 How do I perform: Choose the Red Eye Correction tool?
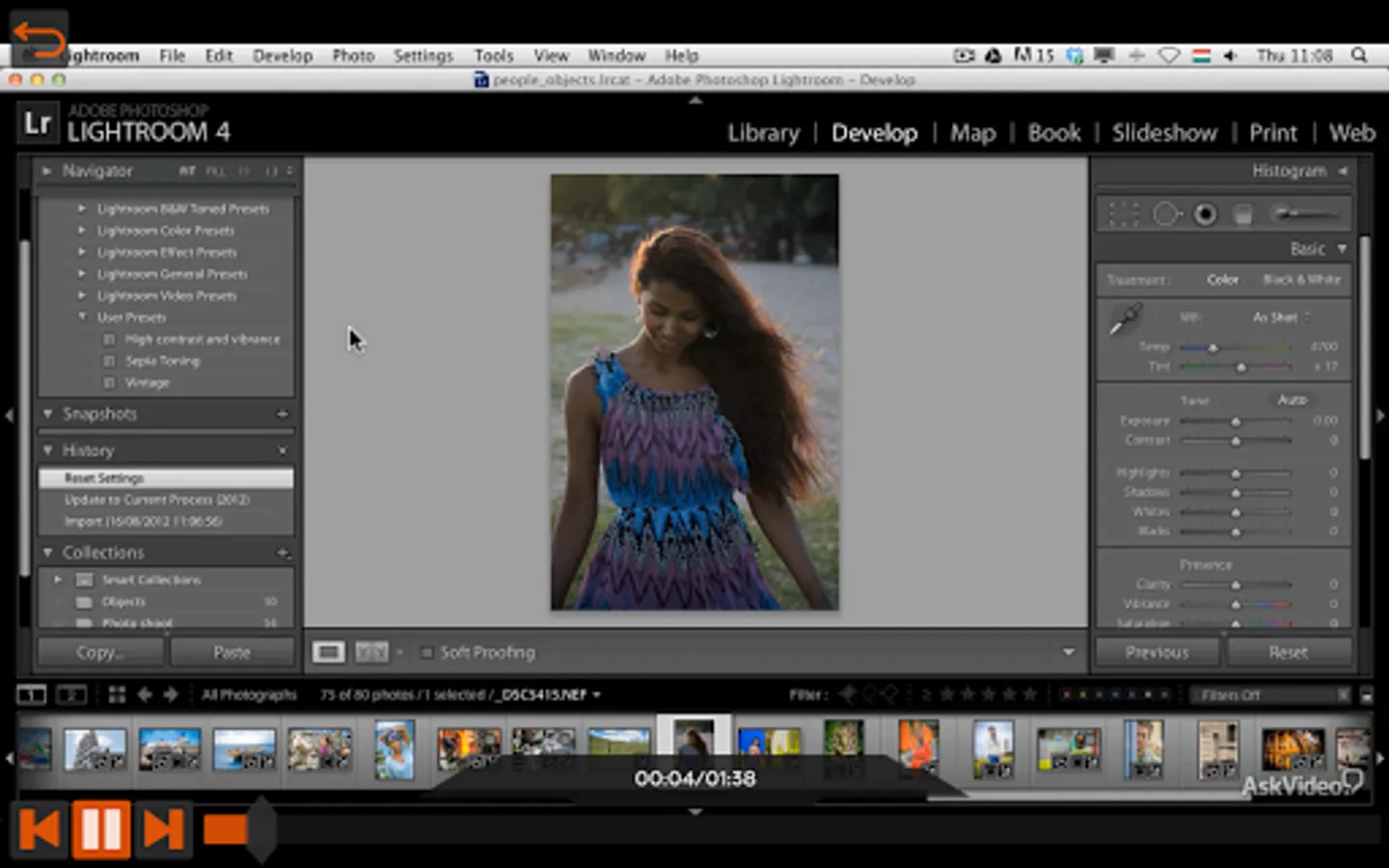tap(1205, 214)
